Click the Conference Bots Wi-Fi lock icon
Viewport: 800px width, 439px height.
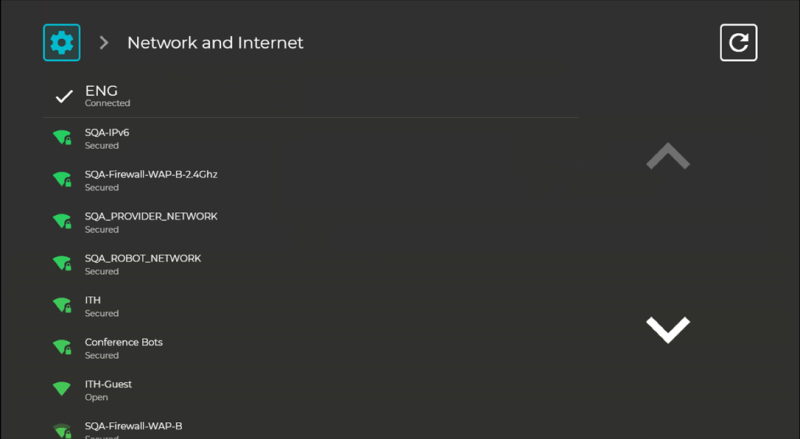tap(62, 347)
